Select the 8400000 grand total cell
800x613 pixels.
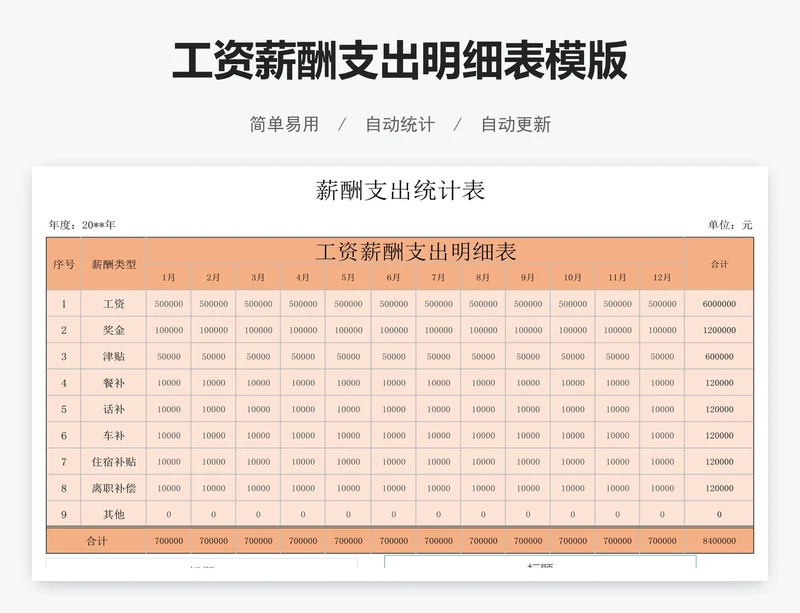pos(719,541)
